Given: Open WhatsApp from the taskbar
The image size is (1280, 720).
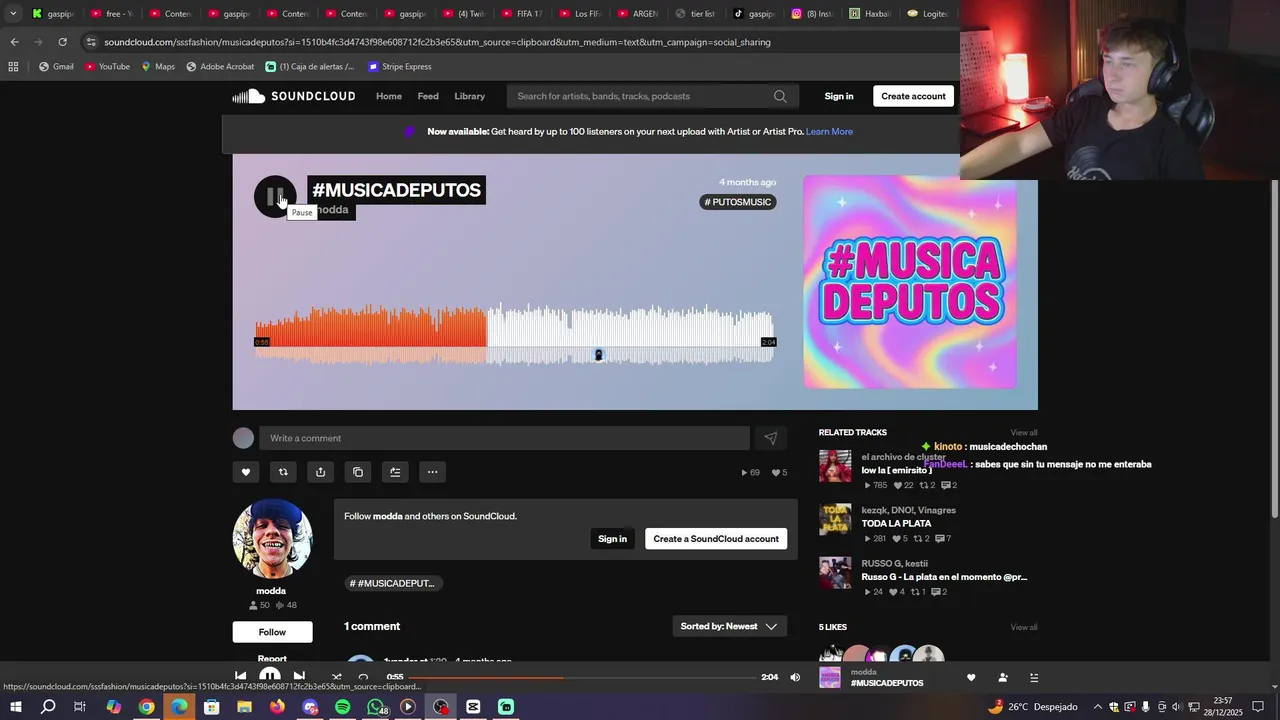Looking at the screenshot, I should coord(376,707).
